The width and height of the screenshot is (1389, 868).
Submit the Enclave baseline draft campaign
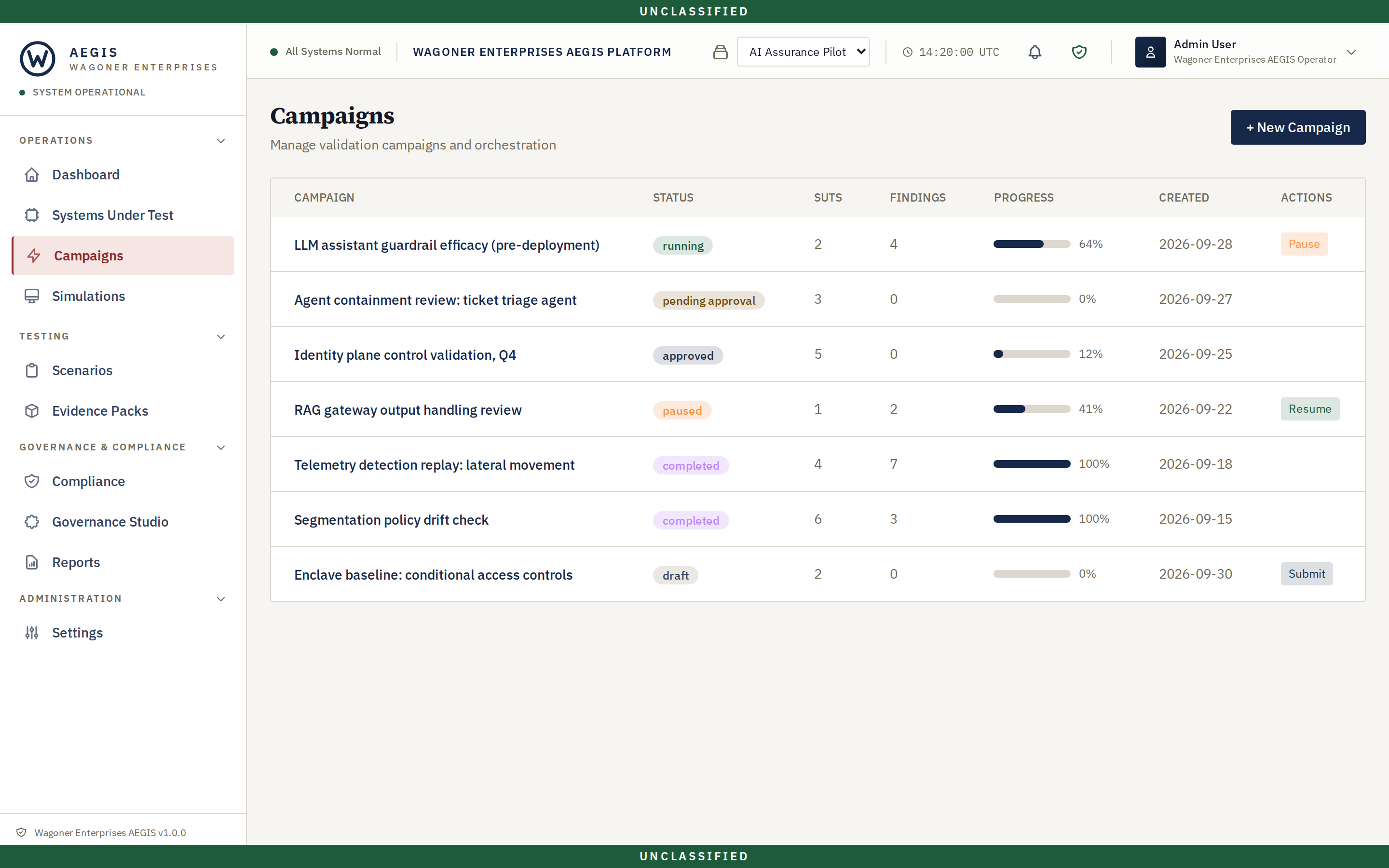pyautogui.click(x=1307, y=573)
